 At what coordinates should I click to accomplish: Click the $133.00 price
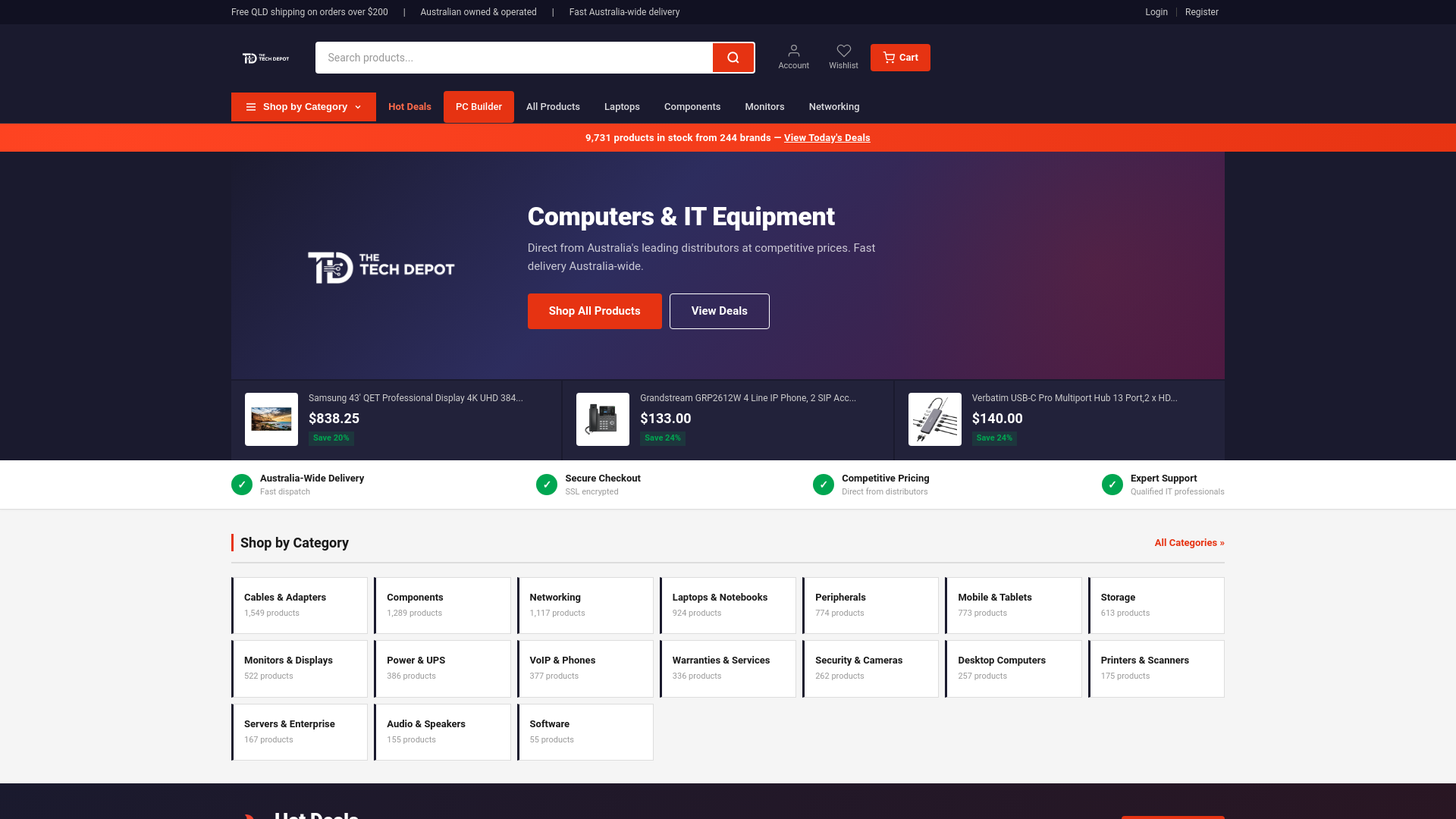tap(665, 419)
